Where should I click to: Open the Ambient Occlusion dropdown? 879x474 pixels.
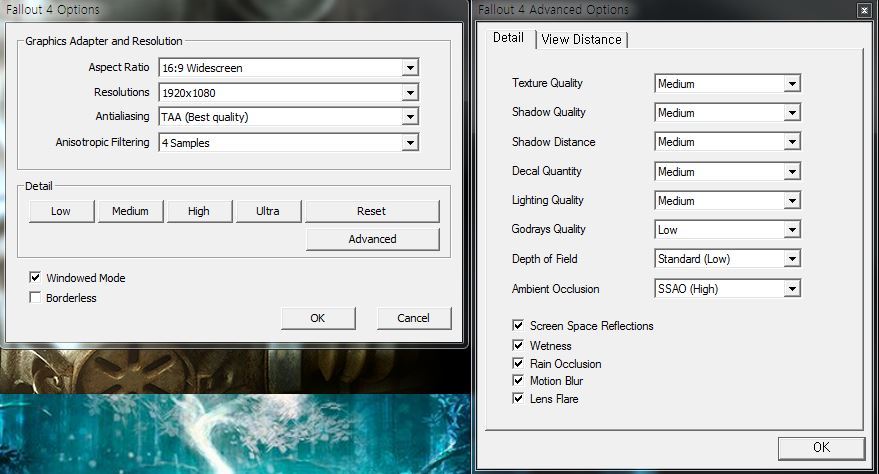(x=727, y=289)
